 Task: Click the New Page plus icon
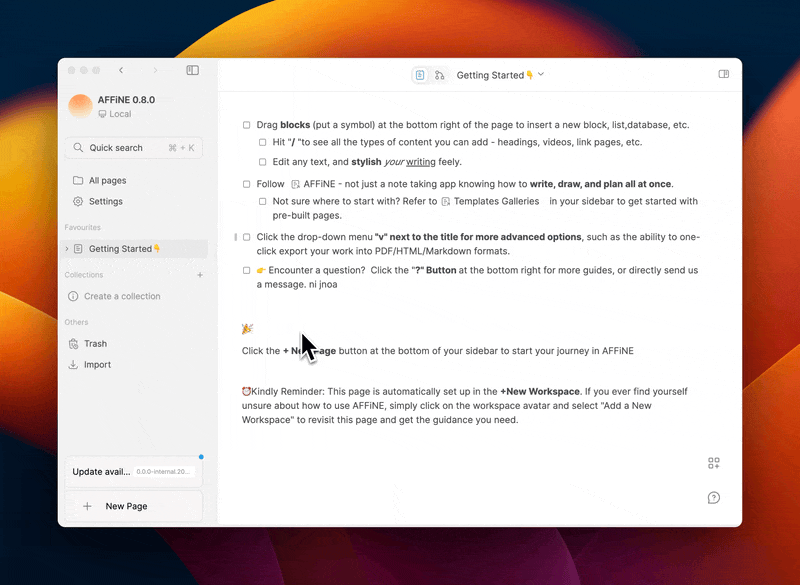point(87,506)
